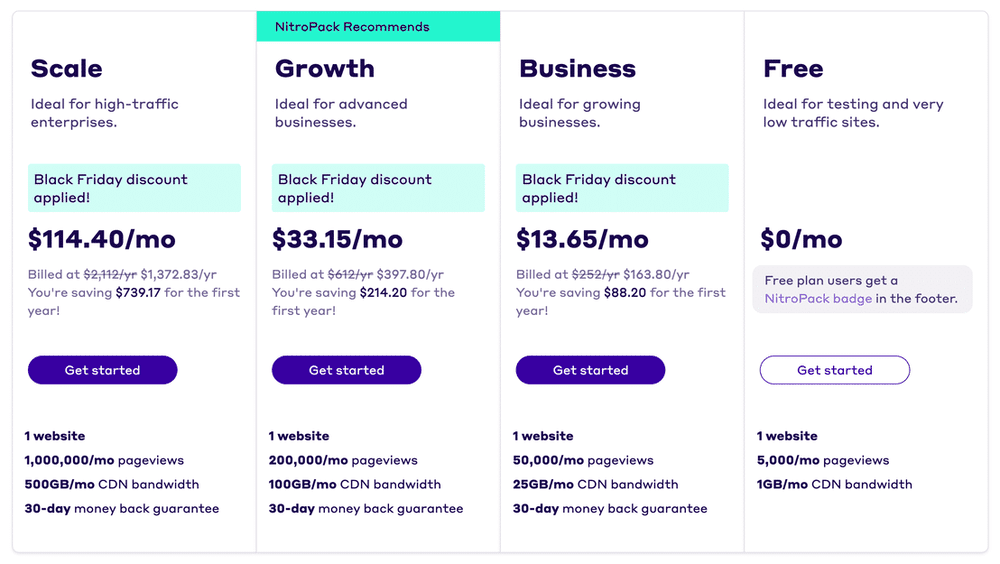
Task: Click Business's Black Friday discount applied notice
Action: coord(622,188)
